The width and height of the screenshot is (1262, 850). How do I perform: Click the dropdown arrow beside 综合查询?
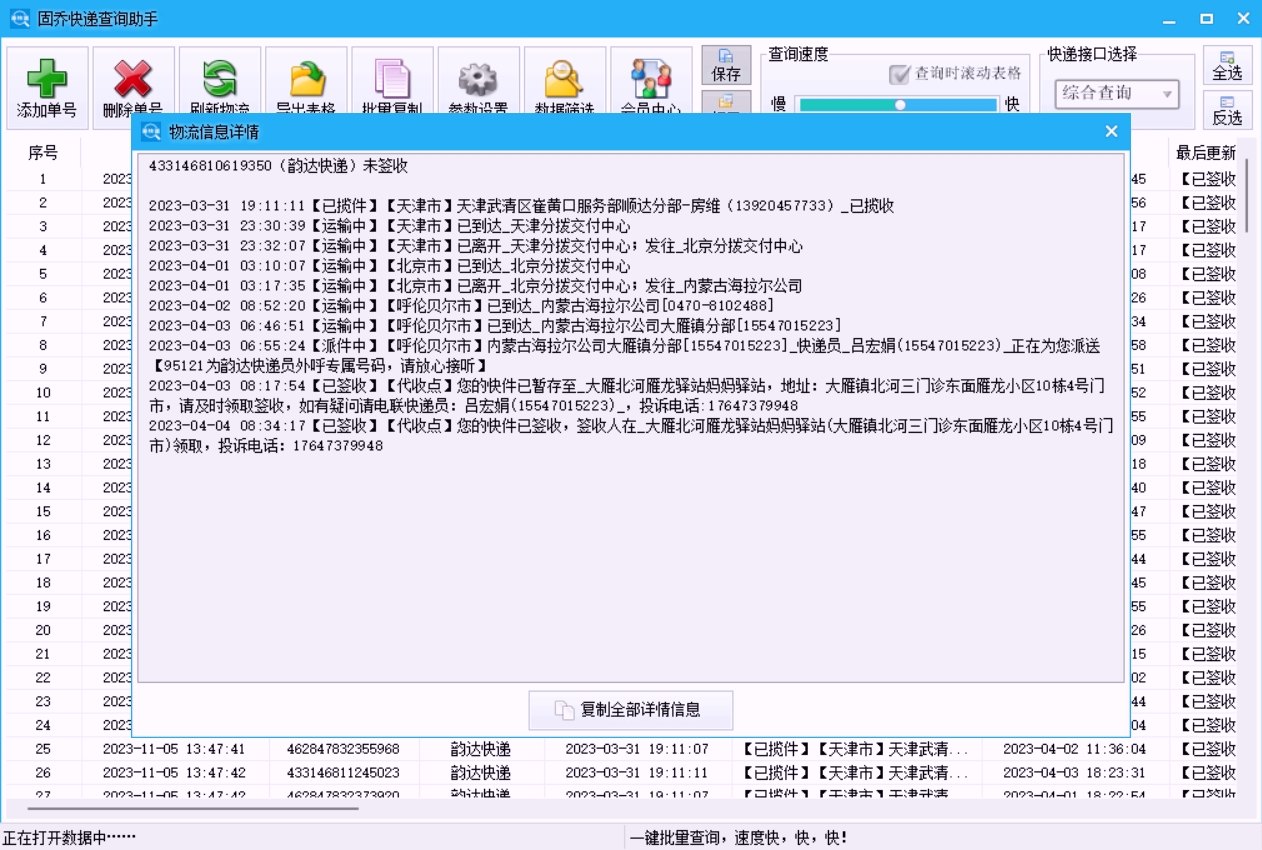(1166, 95)
